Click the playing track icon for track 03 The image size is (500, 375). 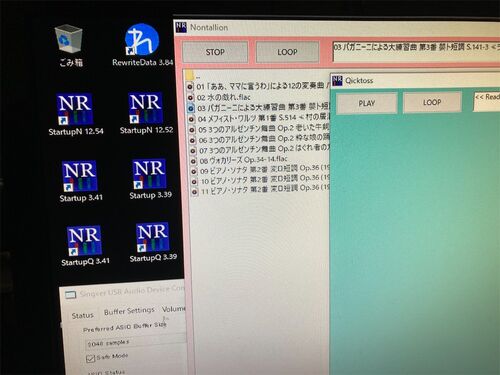tap(191, 108)
